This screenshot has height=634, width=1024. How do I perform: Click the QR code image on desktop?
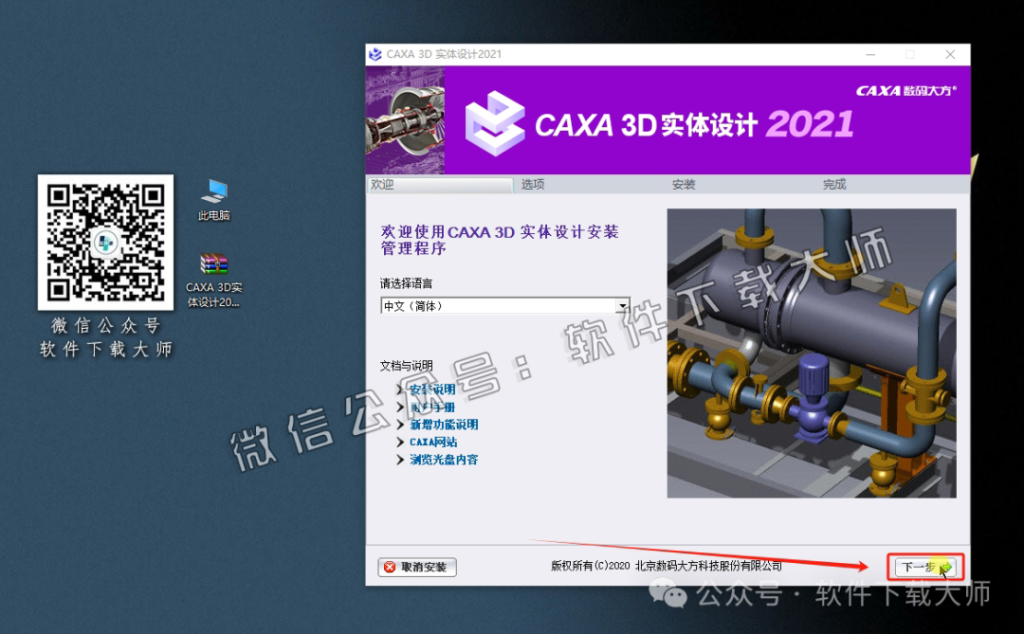[106, 242]
